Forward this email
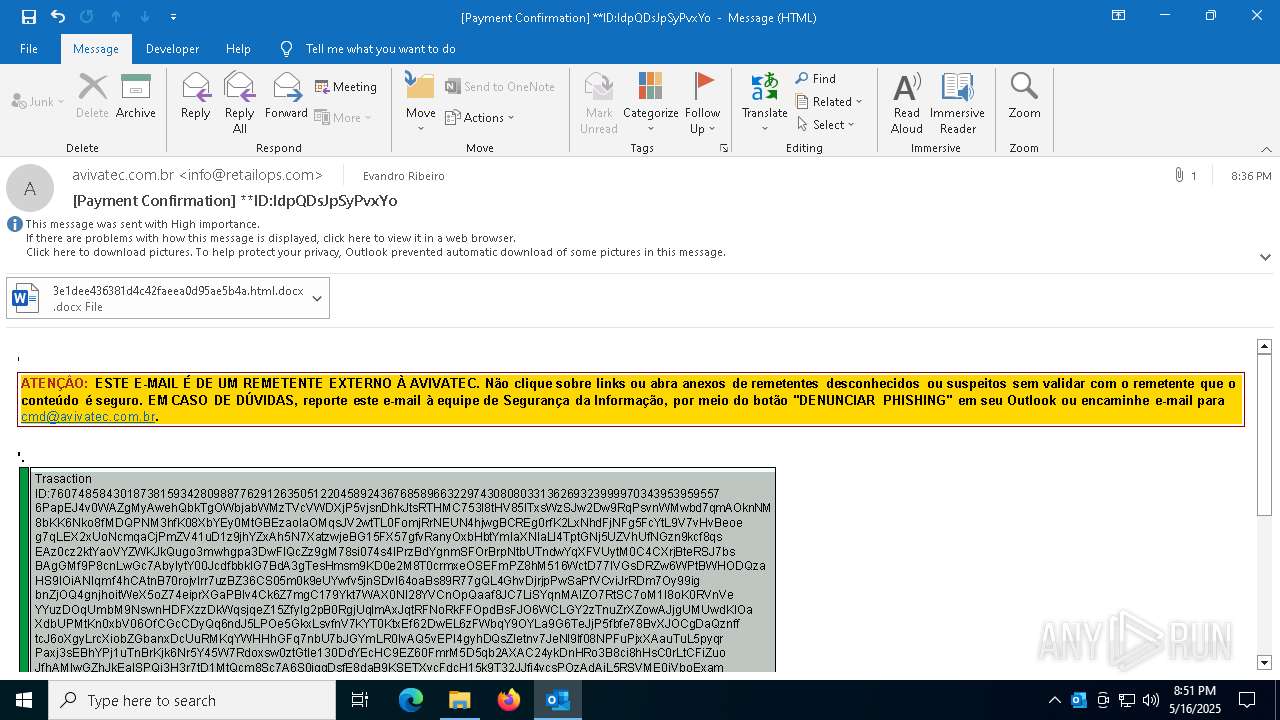 click(x=287, y=96)
